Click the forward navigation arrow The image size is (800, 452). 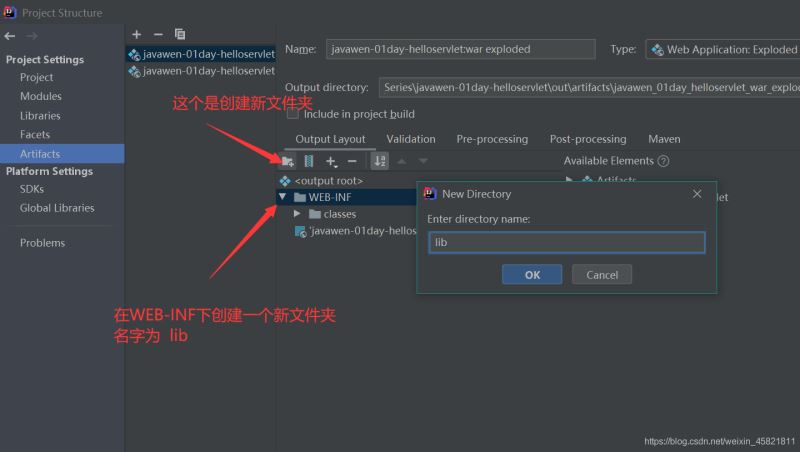pos(32,36)
